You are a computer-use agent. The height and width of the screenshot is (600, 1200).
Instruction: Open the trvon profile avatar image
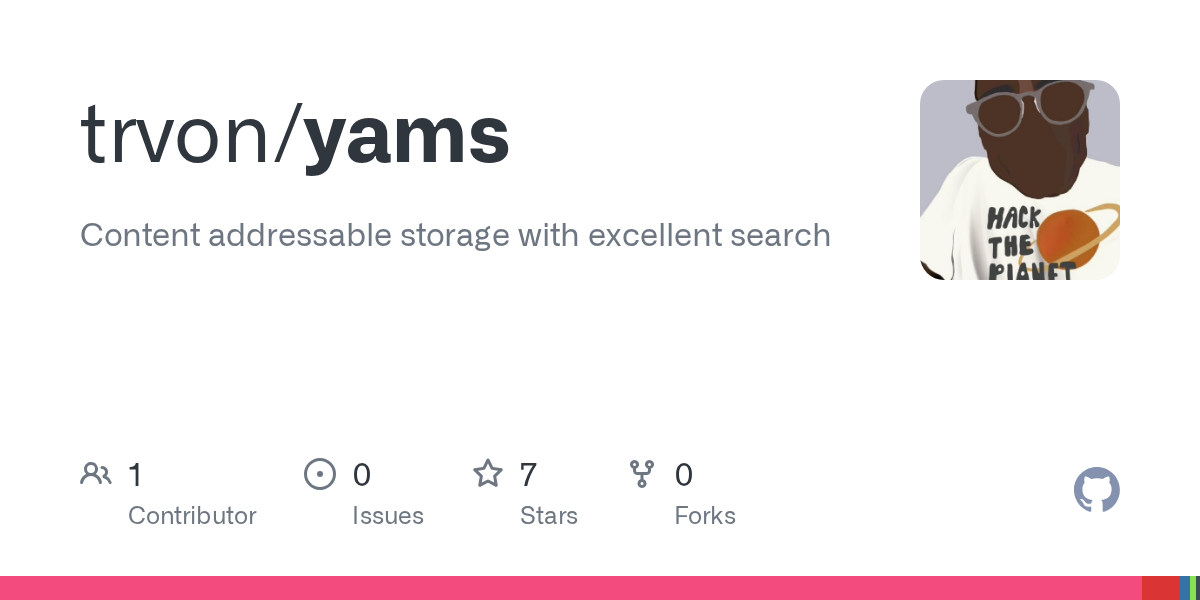click(1020, 180)
